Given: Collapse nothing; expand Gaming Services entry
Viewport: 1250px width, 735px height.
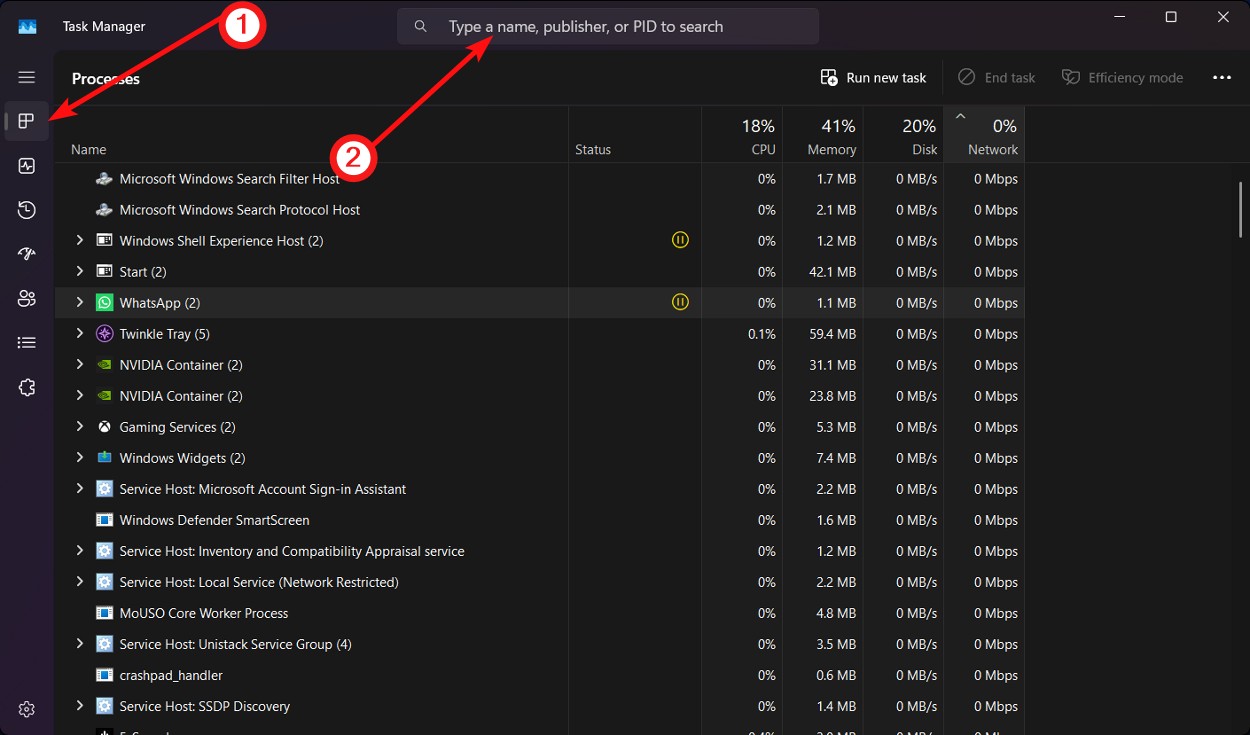Looking at the screenshot, I should [x=79, y=426].
